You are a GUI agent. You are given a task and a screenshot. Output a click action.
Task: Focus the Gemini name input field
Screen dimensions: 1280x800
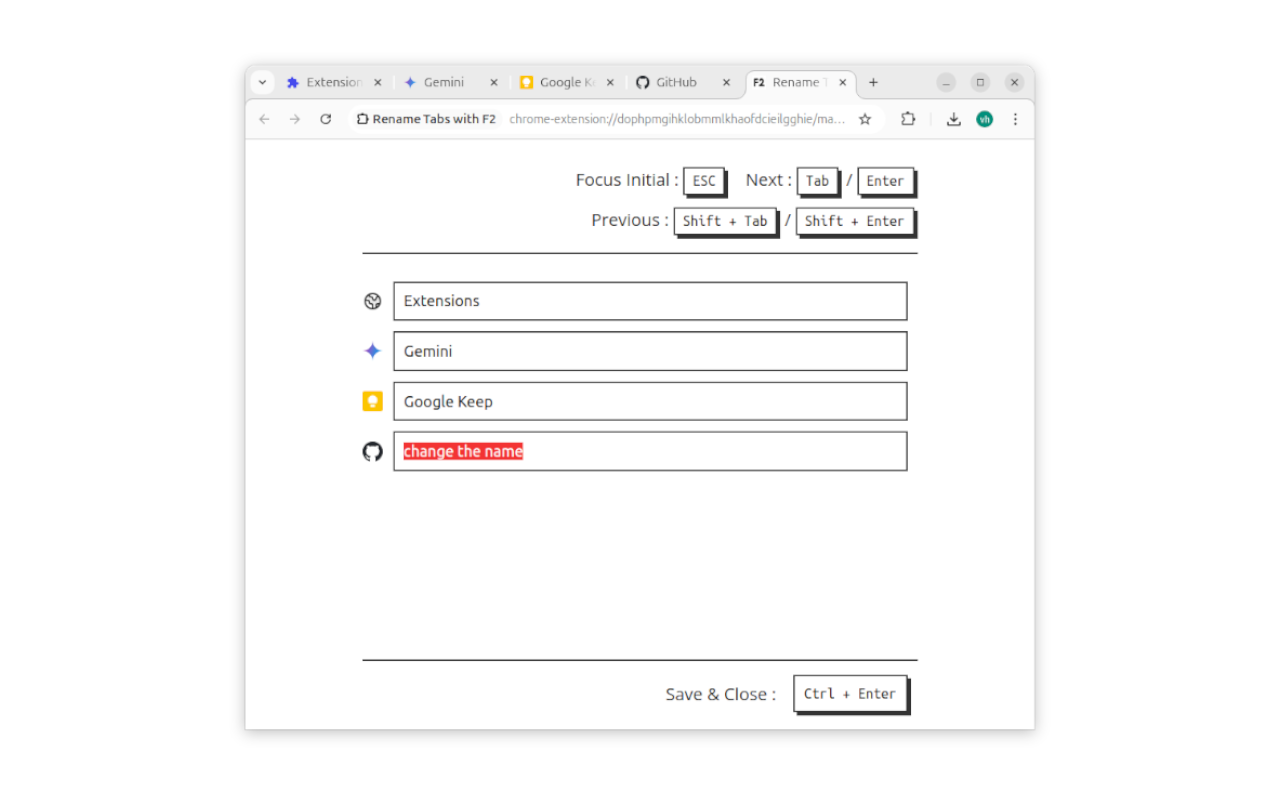click(x=650, y=351)
